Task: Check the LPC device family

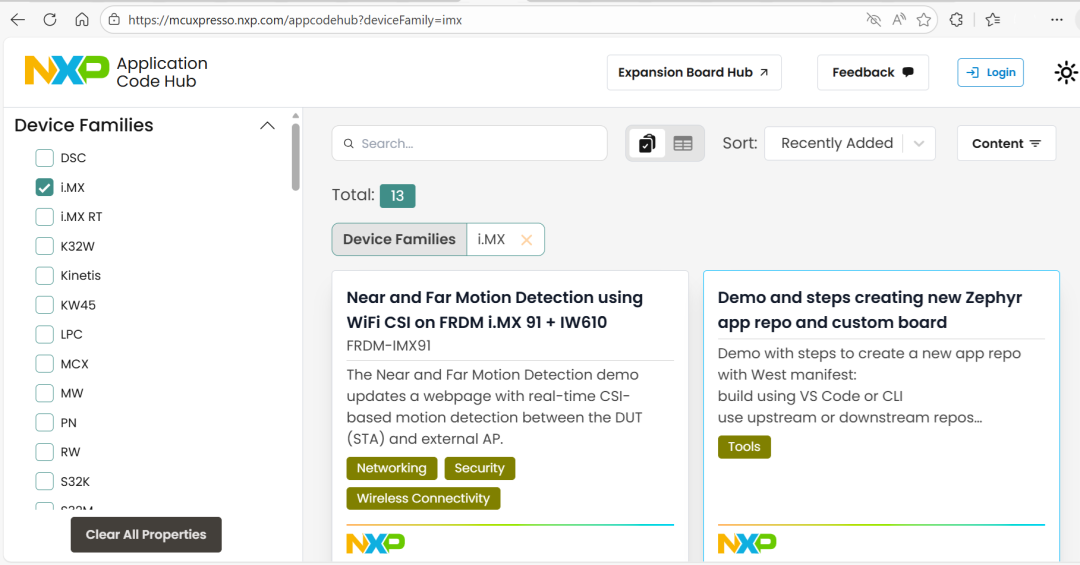Action: pyautogui.click(x=44, y=334)
